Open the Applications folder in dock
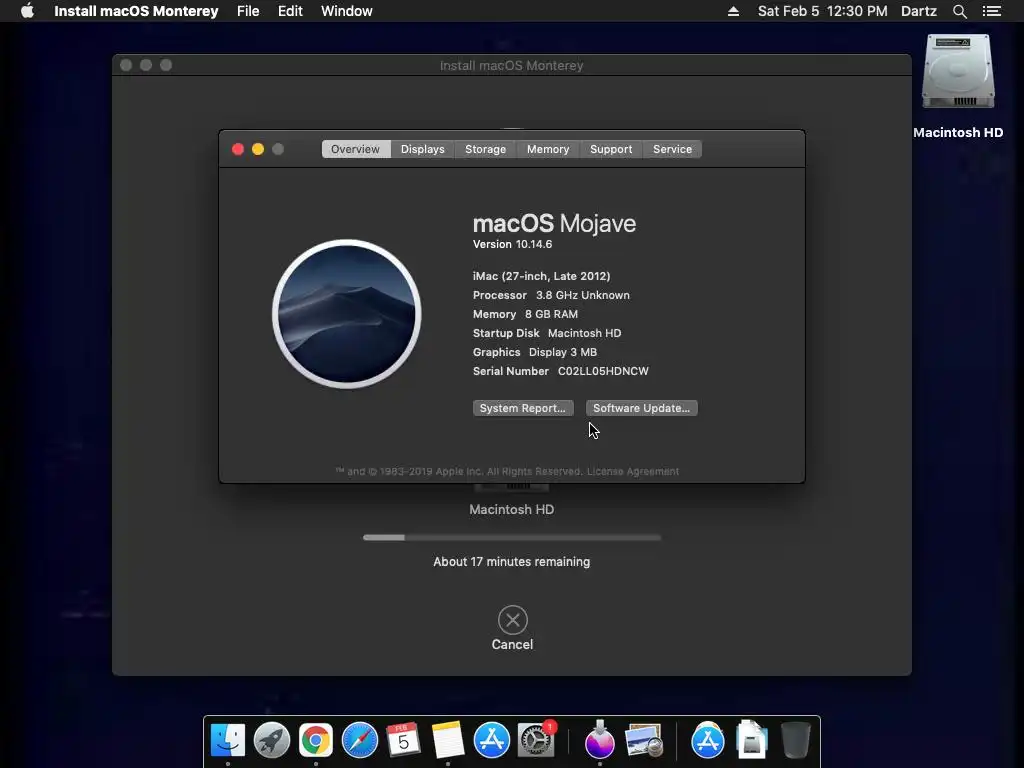1024x768 pixels. tap(708, 740)
